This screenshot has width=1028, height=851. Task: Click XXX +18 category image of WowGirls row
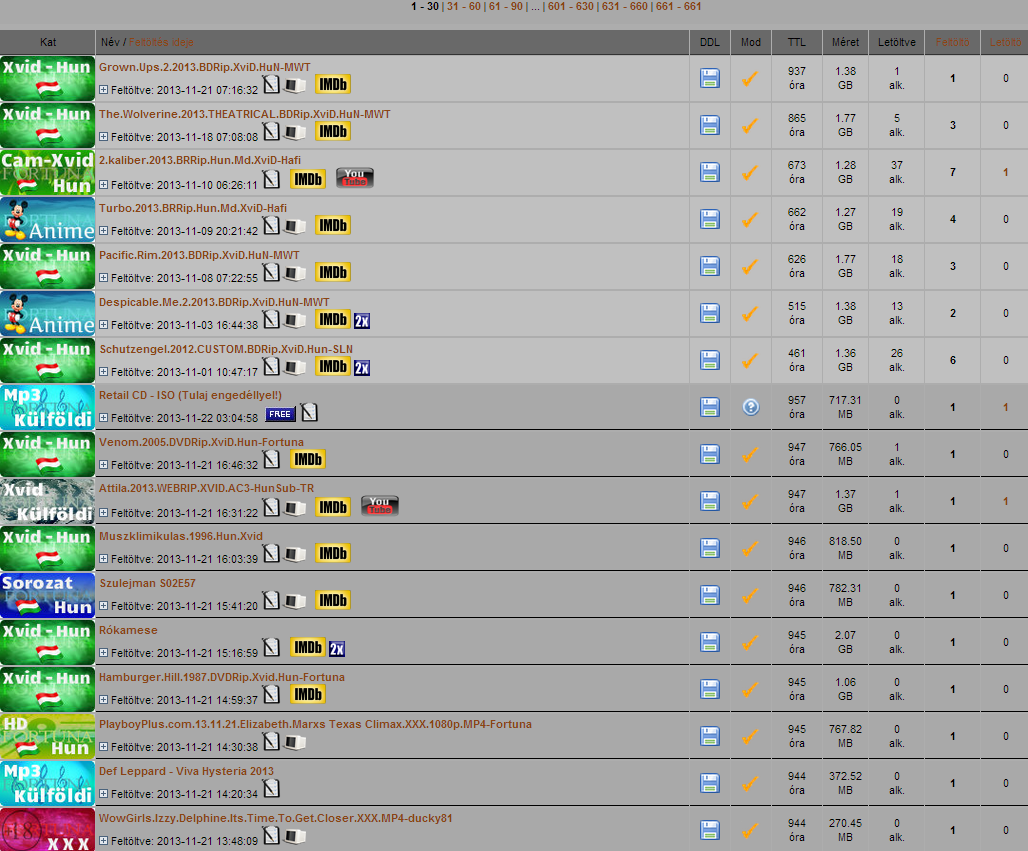click(48, 829)
